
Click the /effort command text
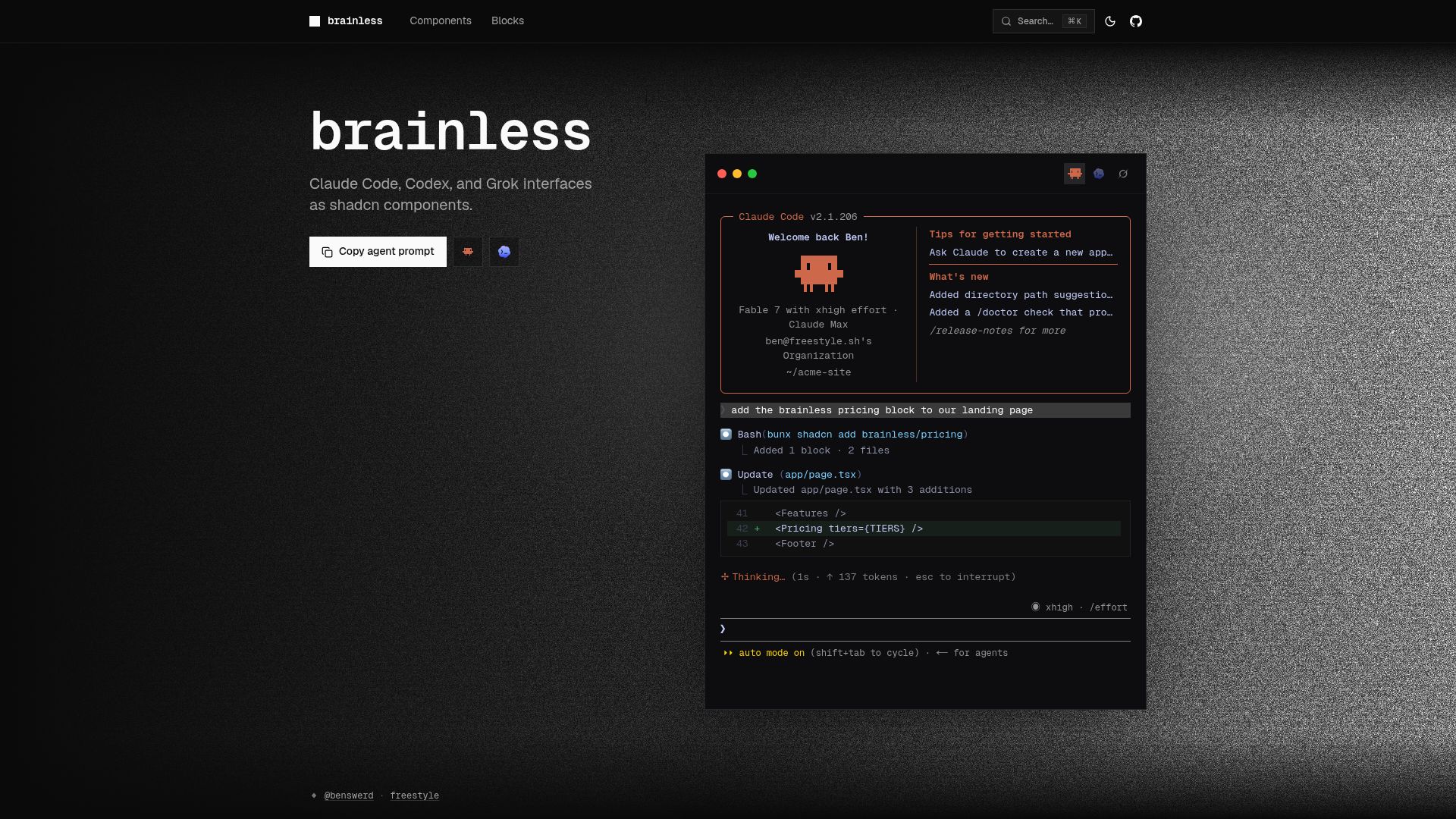pyautogui.click(x=1109, y=607)
